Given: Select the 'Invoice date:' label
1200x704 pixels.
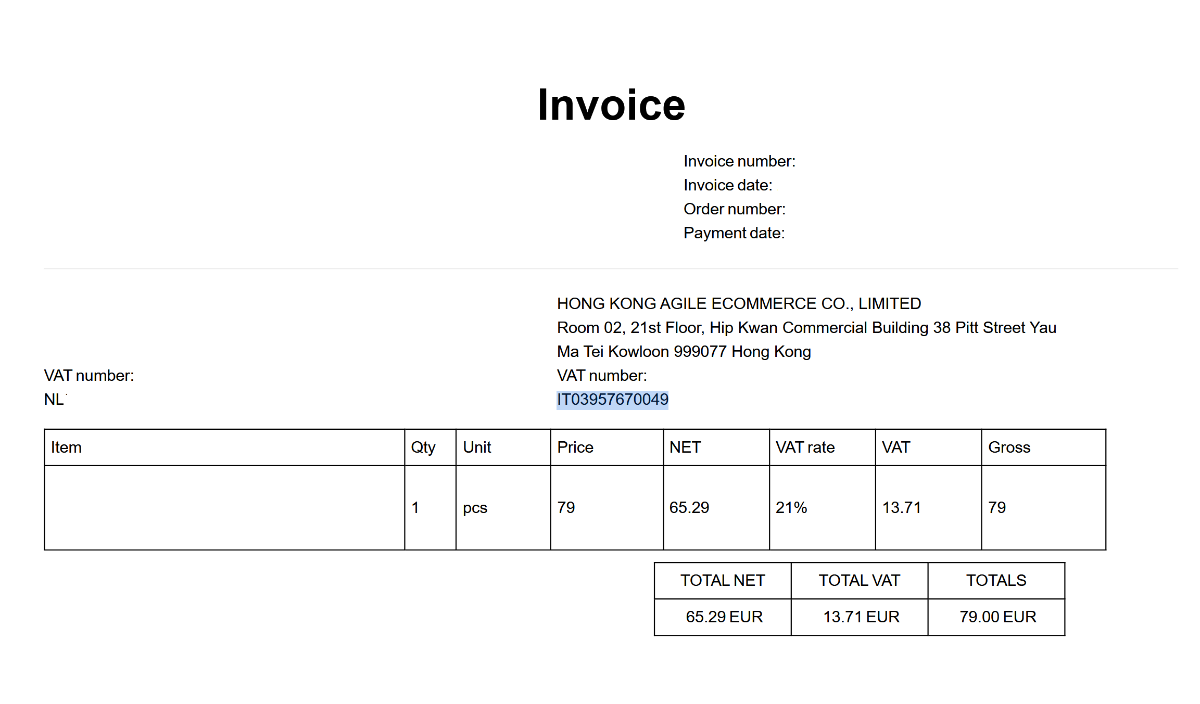Looking at the screenshot, I should point(728,185).
